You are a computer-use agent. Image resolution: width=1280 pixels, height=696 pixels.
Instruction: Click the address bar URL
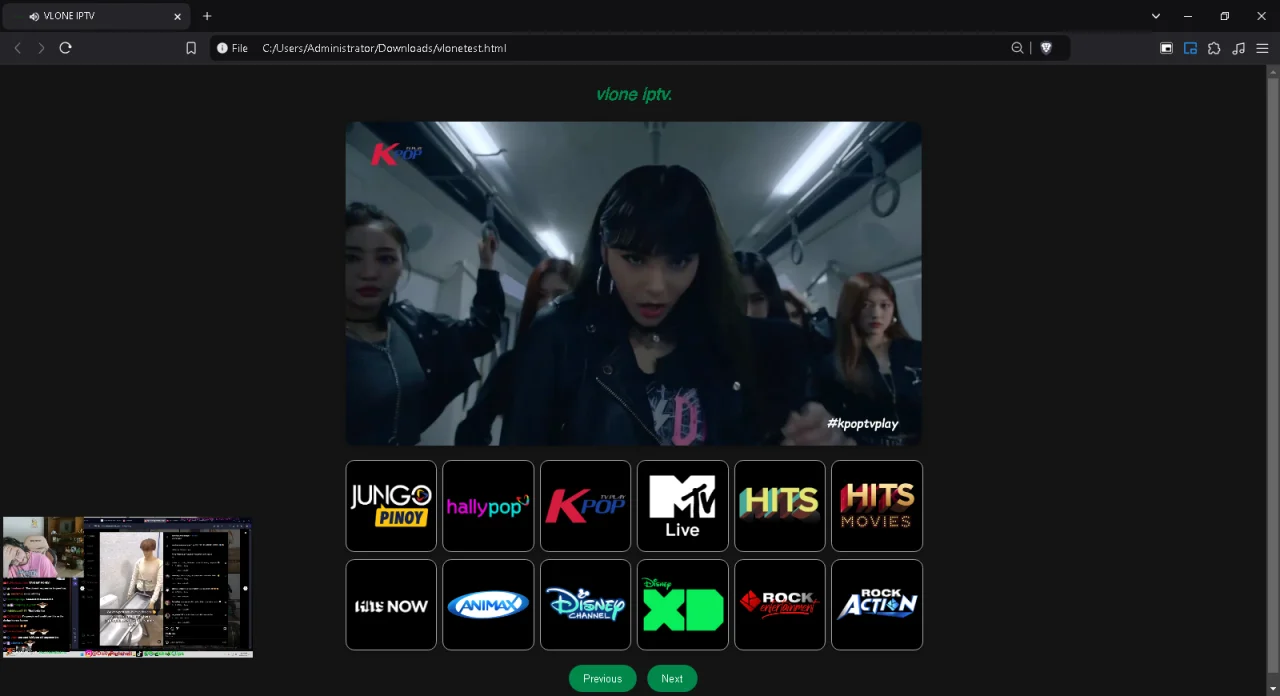tap(384, 48)
